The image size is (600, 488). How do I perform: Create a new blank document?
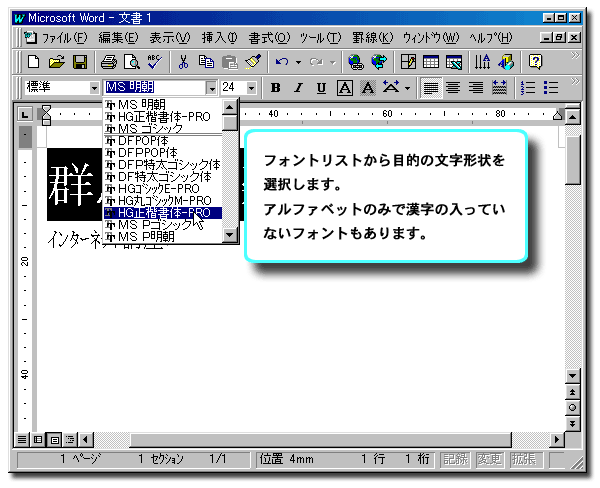coord(33,62)
